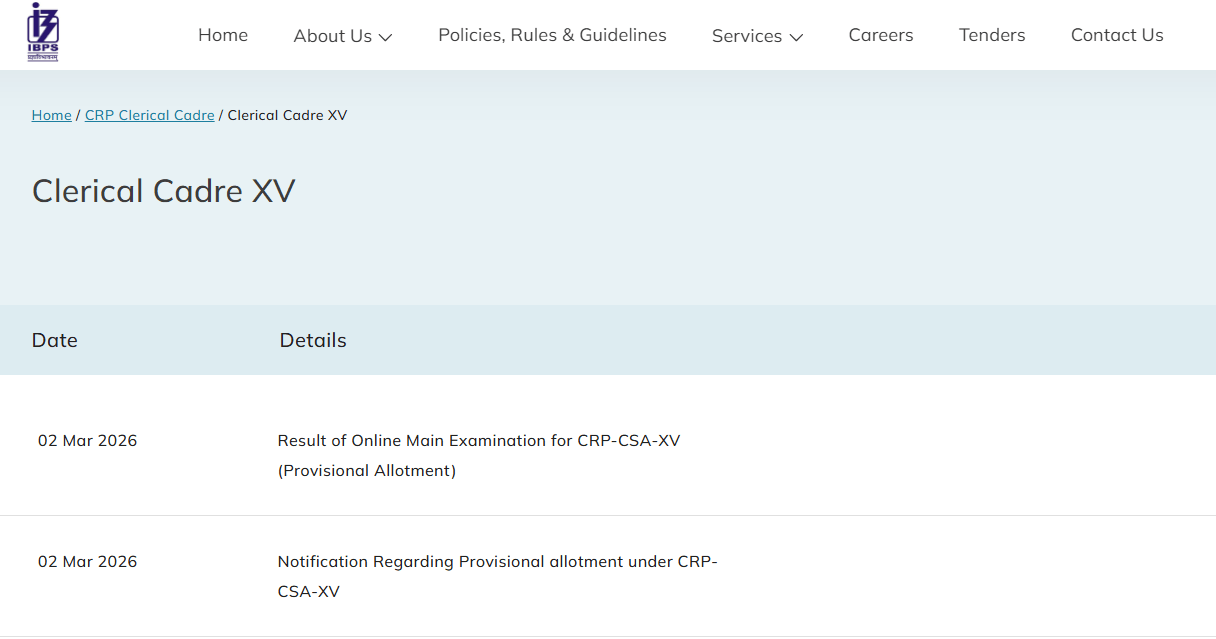
Task: Click the Services navigation chevron
Action: pyautogui.click(x=797, y=37)
